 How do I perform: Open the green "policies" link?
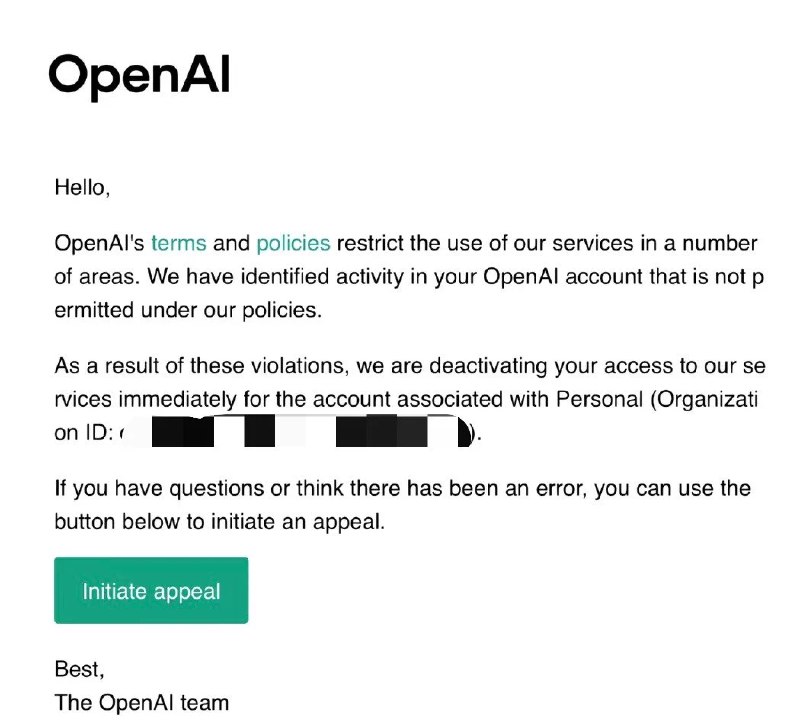point(293,243)
